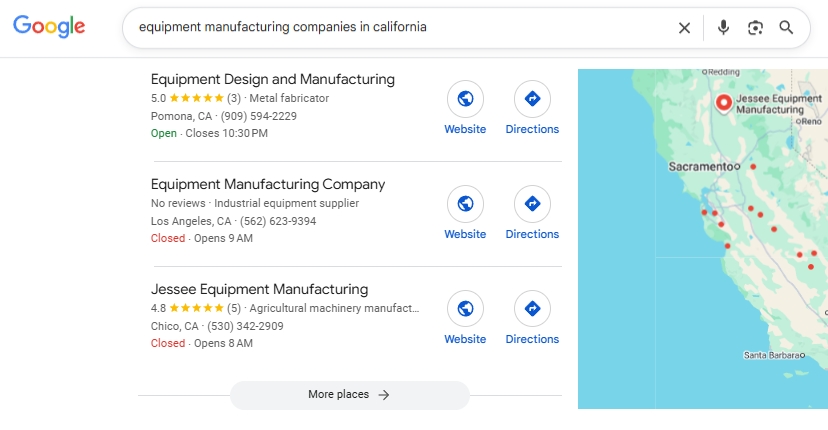
Task: Open Equipment Manufacturing Company listing
Action: [x=267, y=184]
